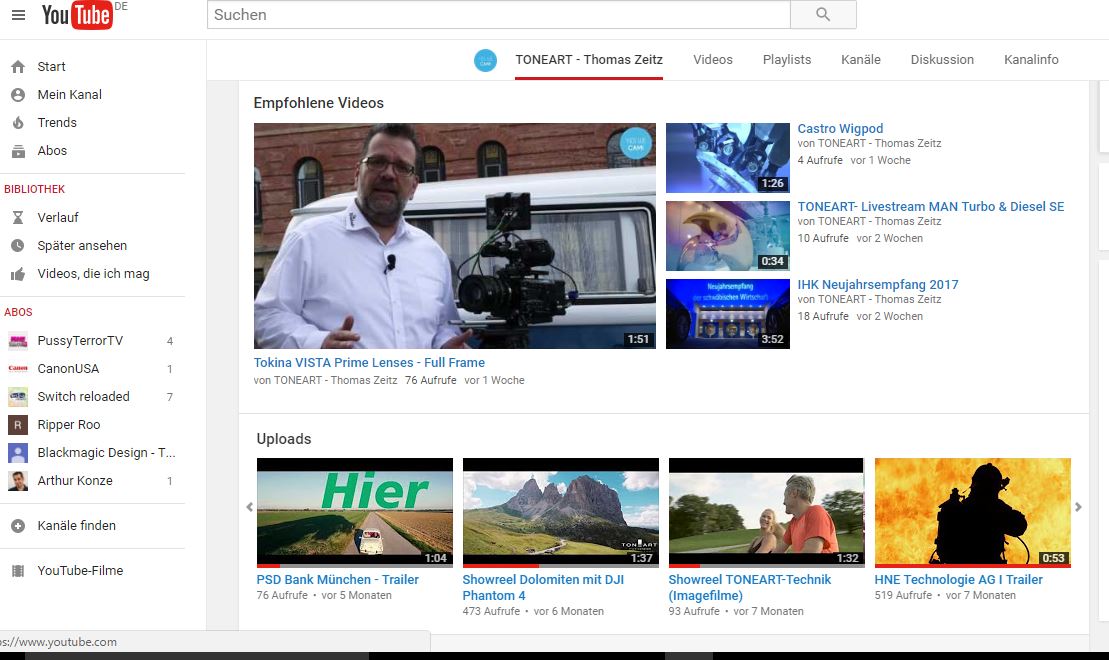Click the TONEART channel avatar icon
This screenshot has height=660, width=1109.
pyautogui.click(x=485, y=60)
